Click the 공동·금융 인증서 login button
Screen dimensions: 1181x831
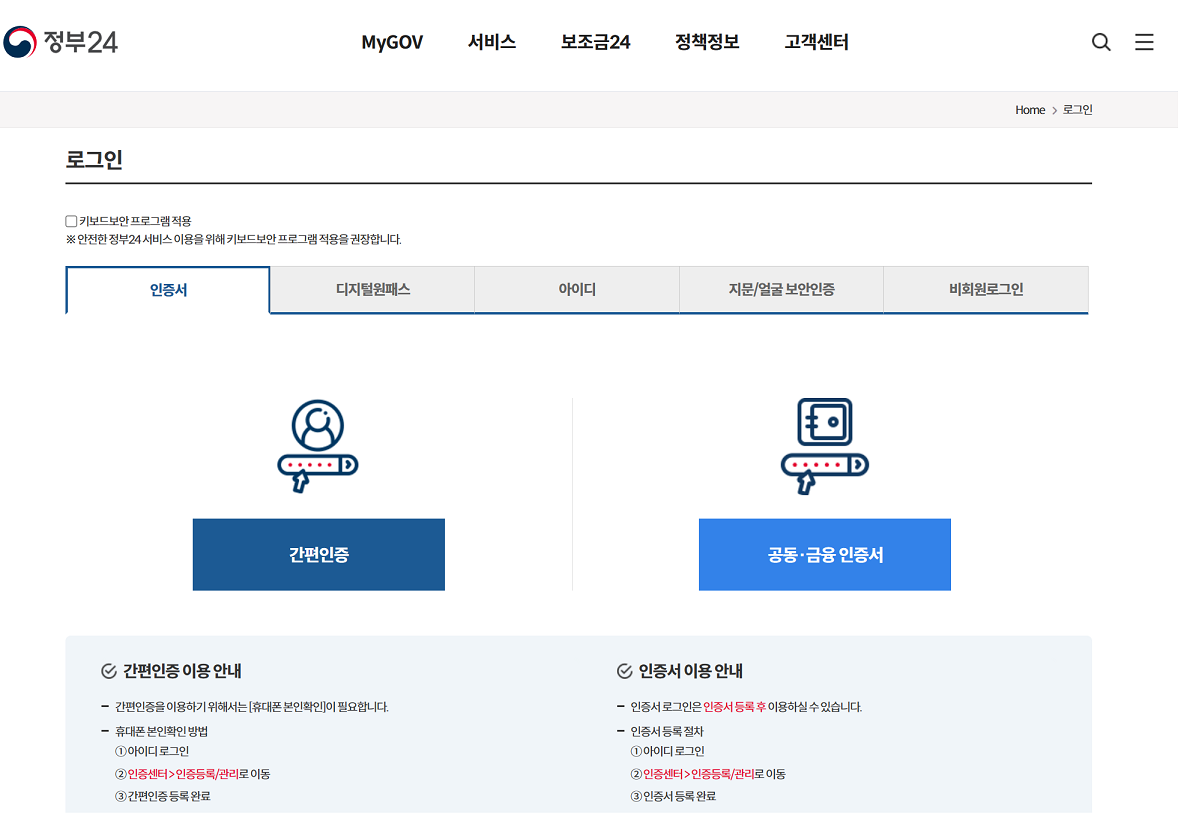(824, 554)
